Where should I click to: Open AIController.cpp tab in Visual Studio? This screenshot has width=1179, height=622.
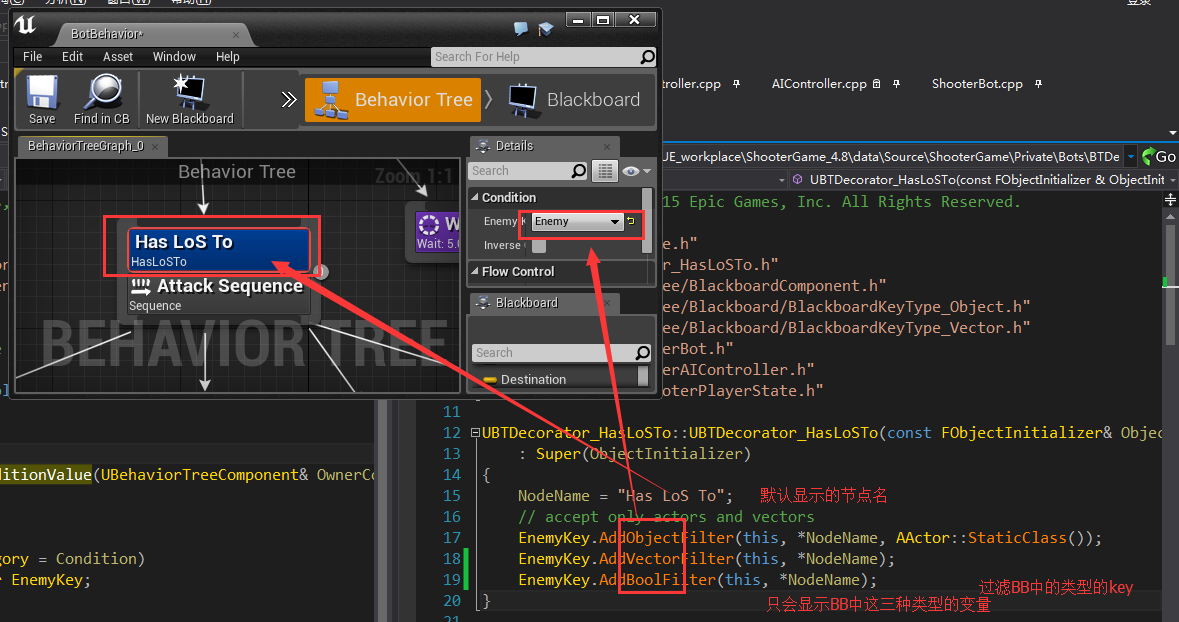(819, 84)
